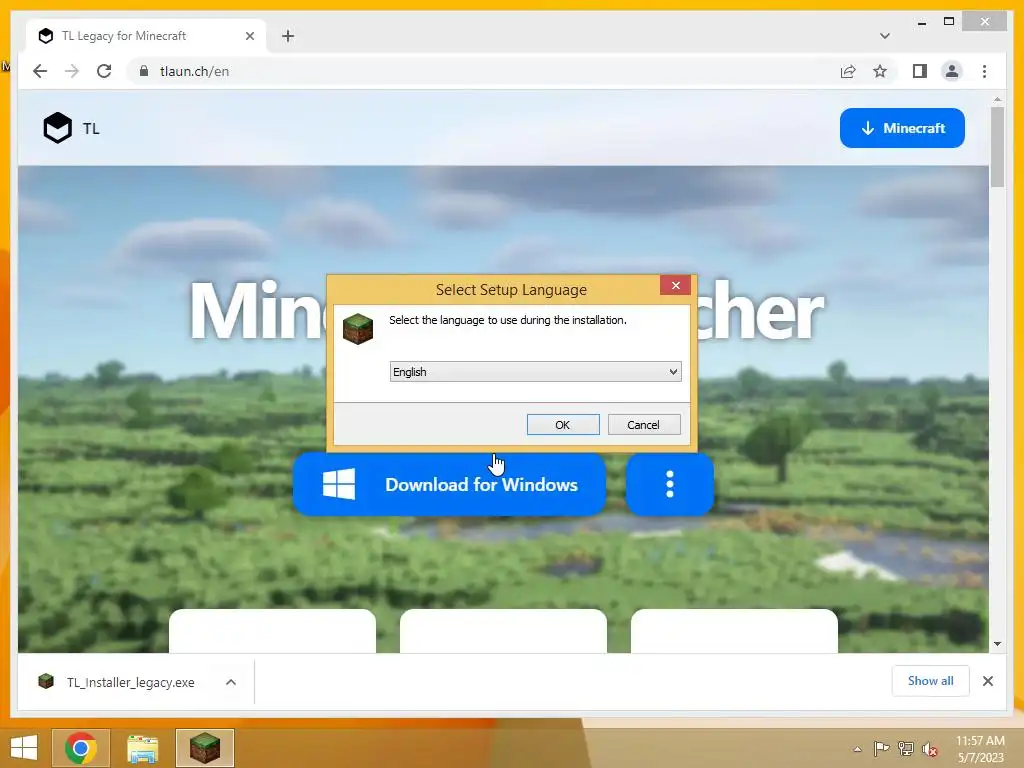This screenshot has height=768, width=1024.
Task: Bookmark this page with the star
Action: (x=880, y=71)
